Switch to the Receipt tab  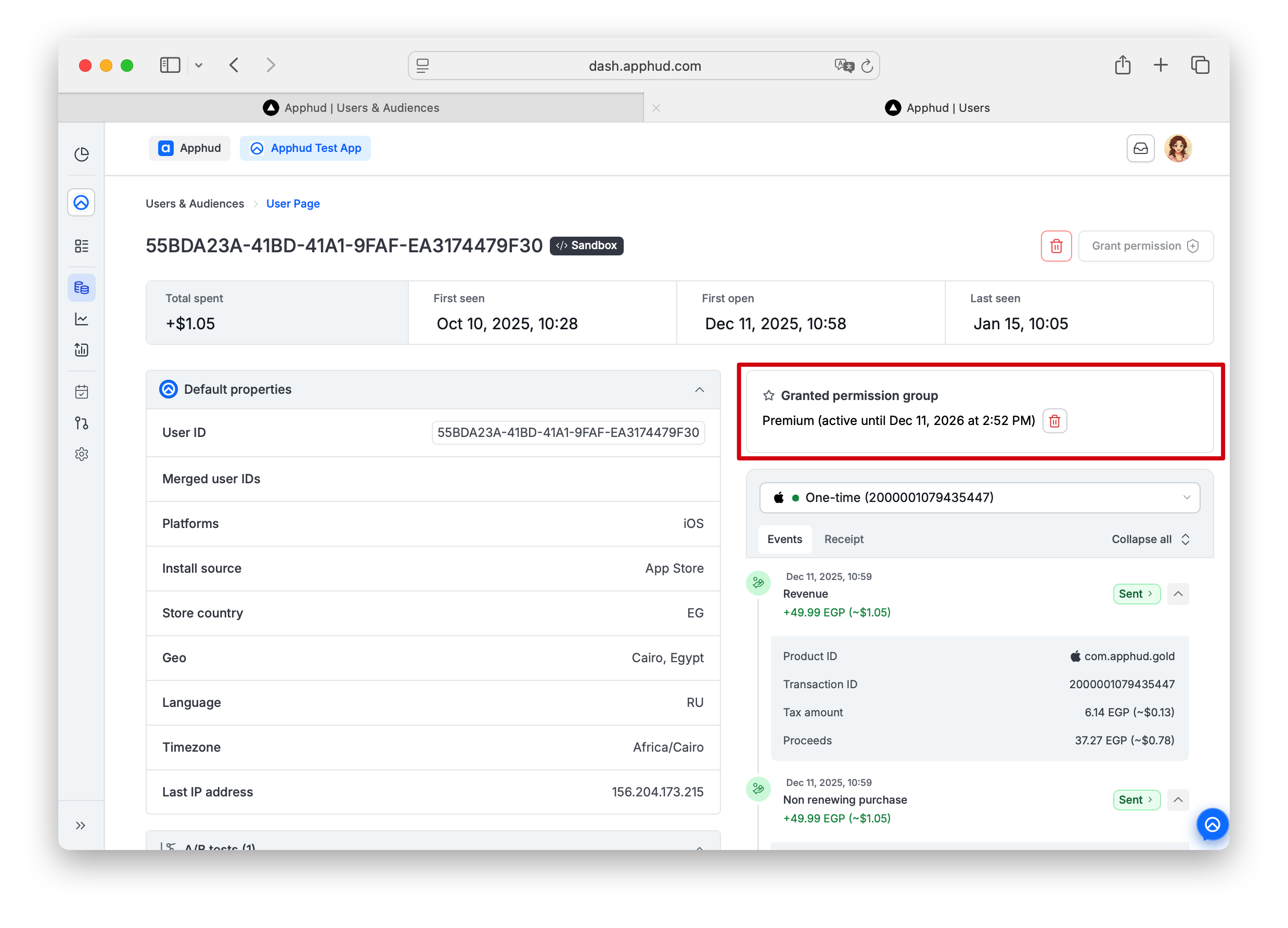pyautogui.click(x=843, y=539)
